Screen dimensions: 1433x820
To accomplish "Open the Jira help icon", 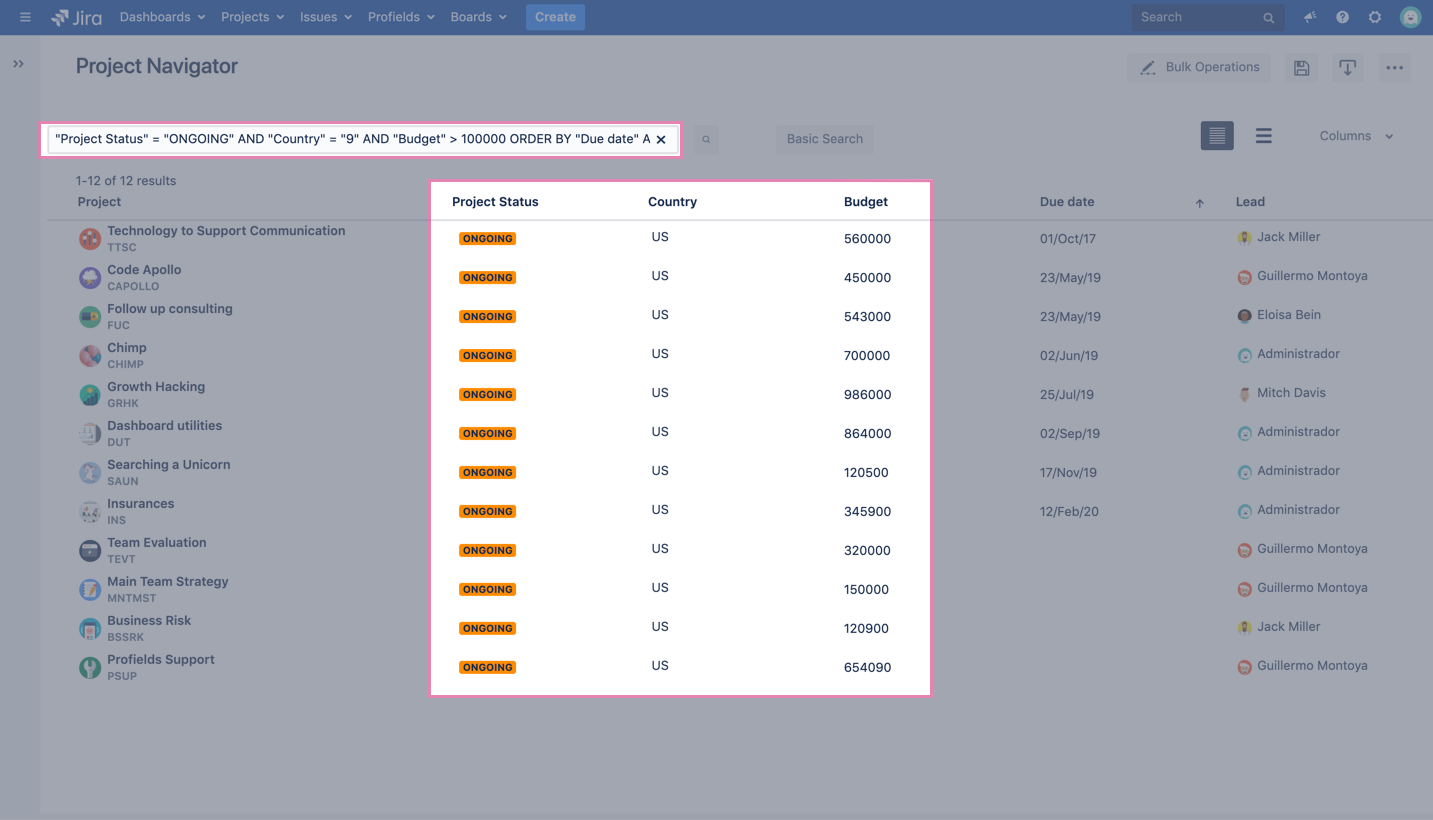I will tap(1342, 17).
